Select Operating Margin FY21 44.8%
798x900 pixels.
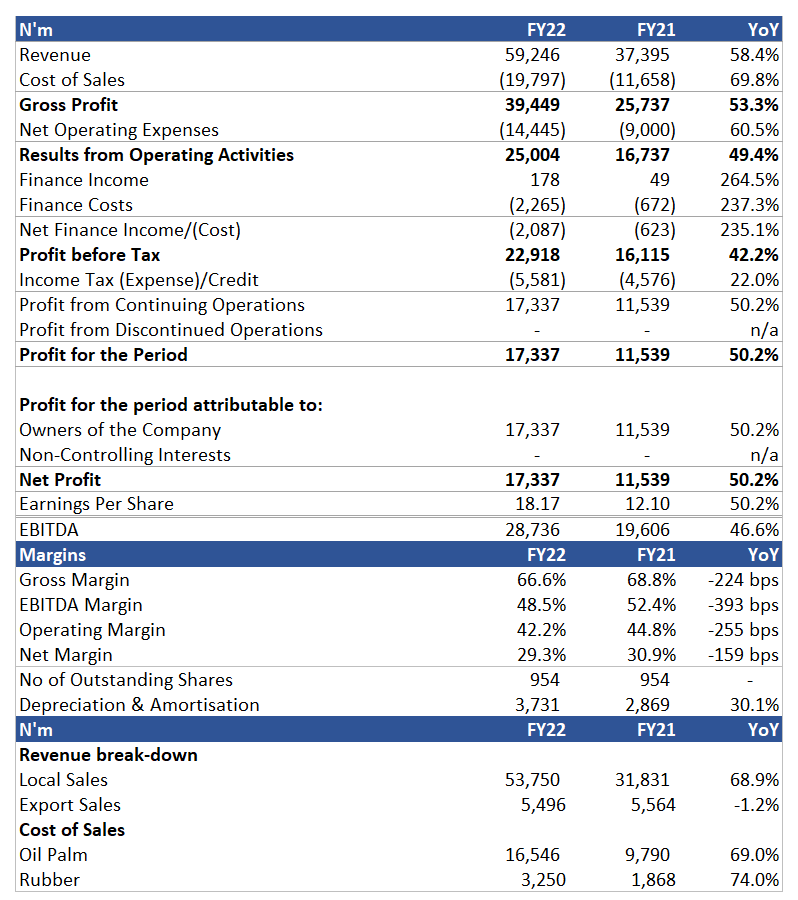(651, 630)
